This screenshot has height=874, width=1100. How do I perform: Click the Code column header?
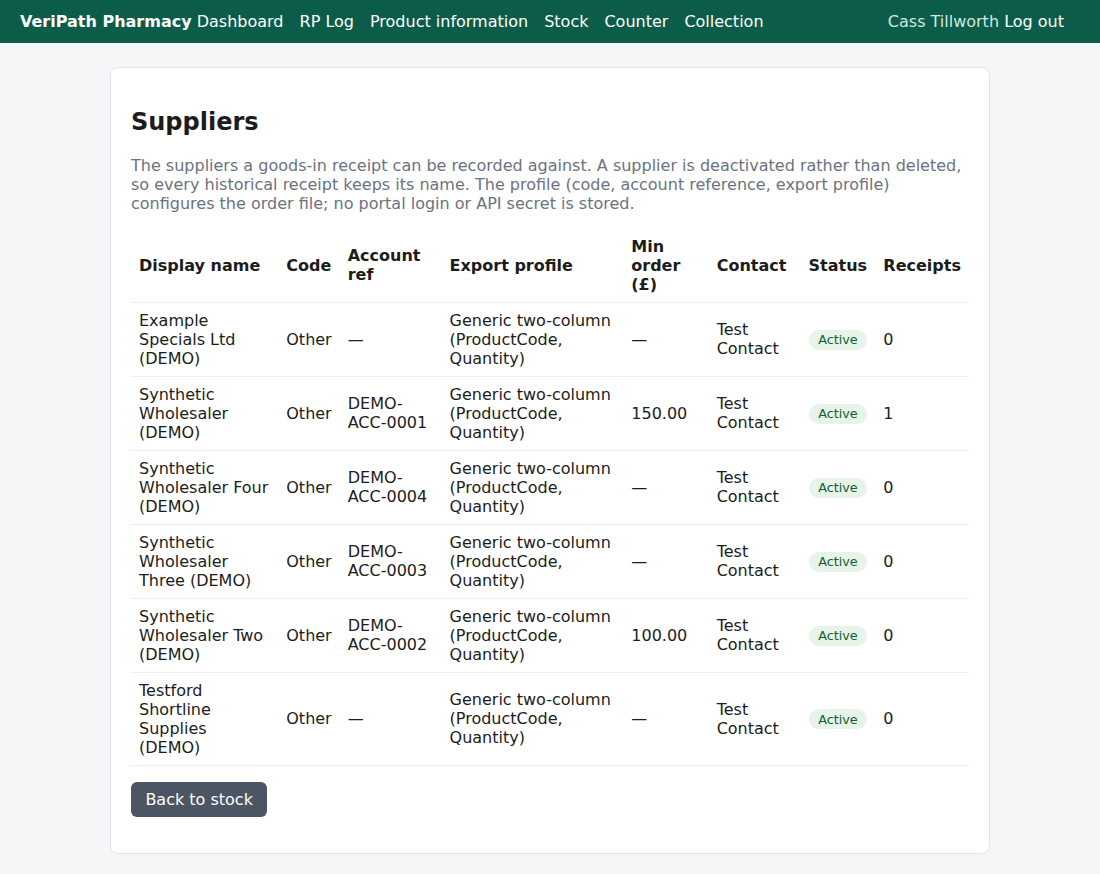click(x=309, y=265)
